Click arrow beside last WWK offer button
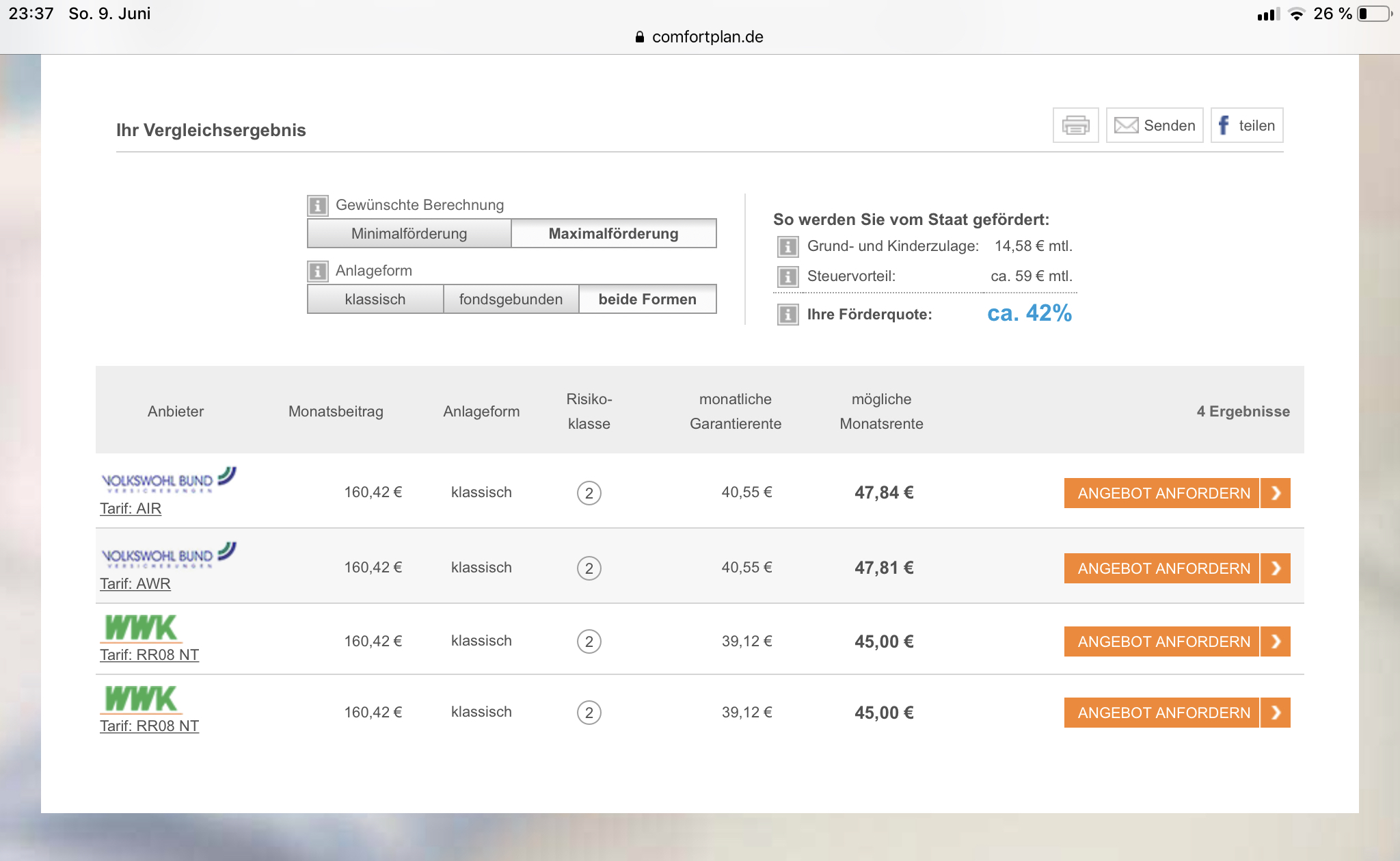The height and width of the screenshot is (861, 1400). point(1276,713)
